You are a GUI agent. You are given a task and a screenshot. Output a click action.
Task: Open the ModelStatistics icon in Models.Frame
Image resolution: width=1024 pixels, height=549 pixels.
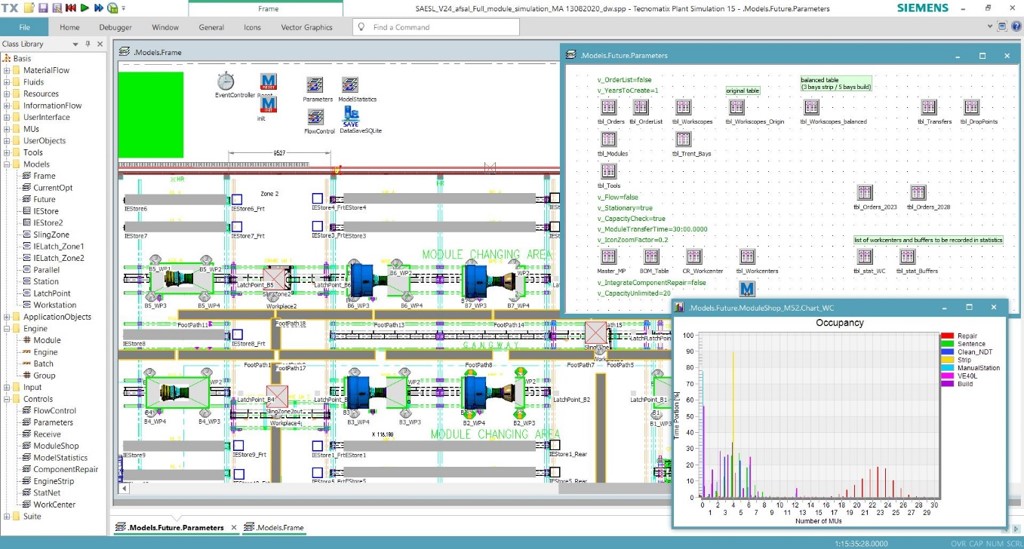click(x=350, y=85)
